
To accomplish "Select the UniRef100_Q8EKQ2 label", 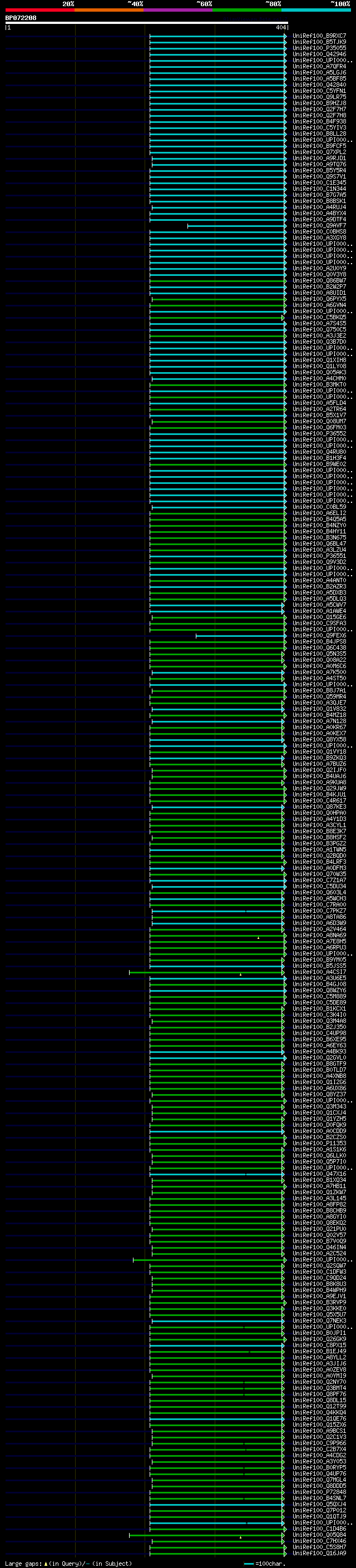I will click(x=319, y=1223).
